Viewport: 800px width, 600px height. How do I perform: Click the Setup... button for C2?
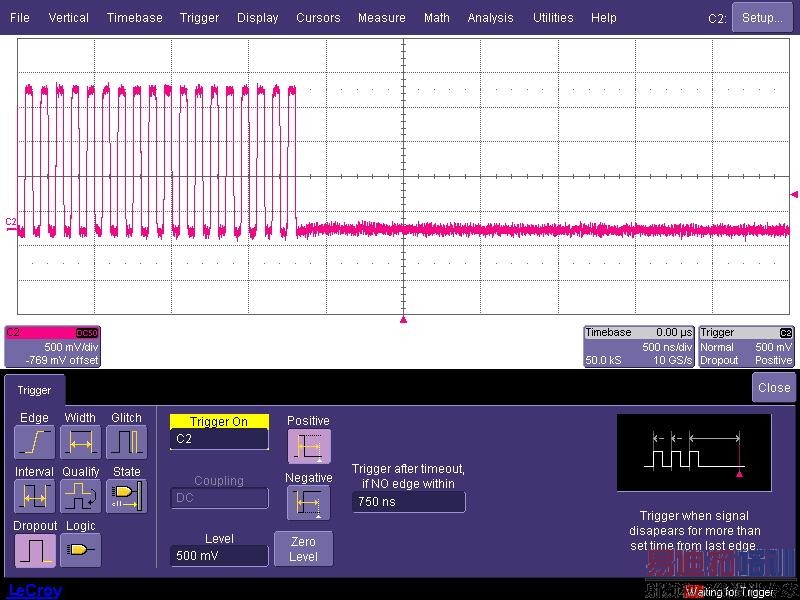coord(762,18)
